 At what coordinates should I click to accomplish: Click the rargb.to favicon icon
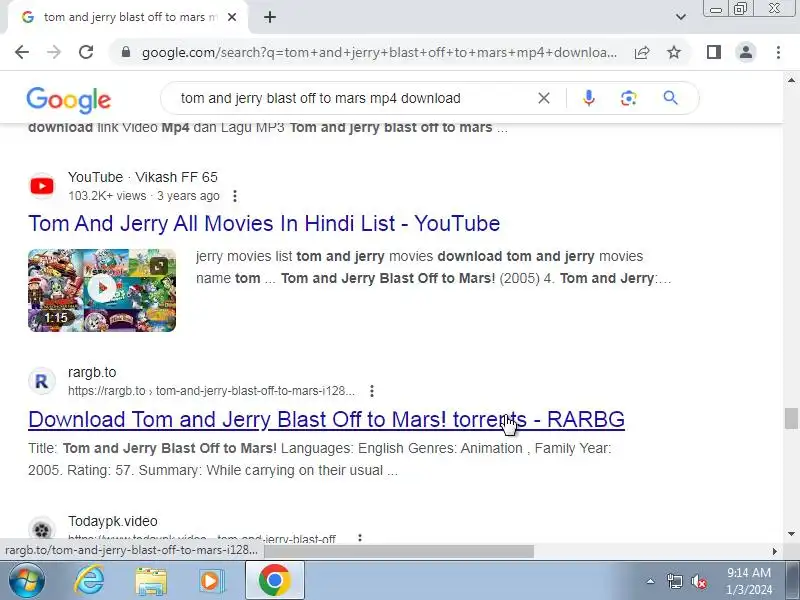tap(42, 381)
